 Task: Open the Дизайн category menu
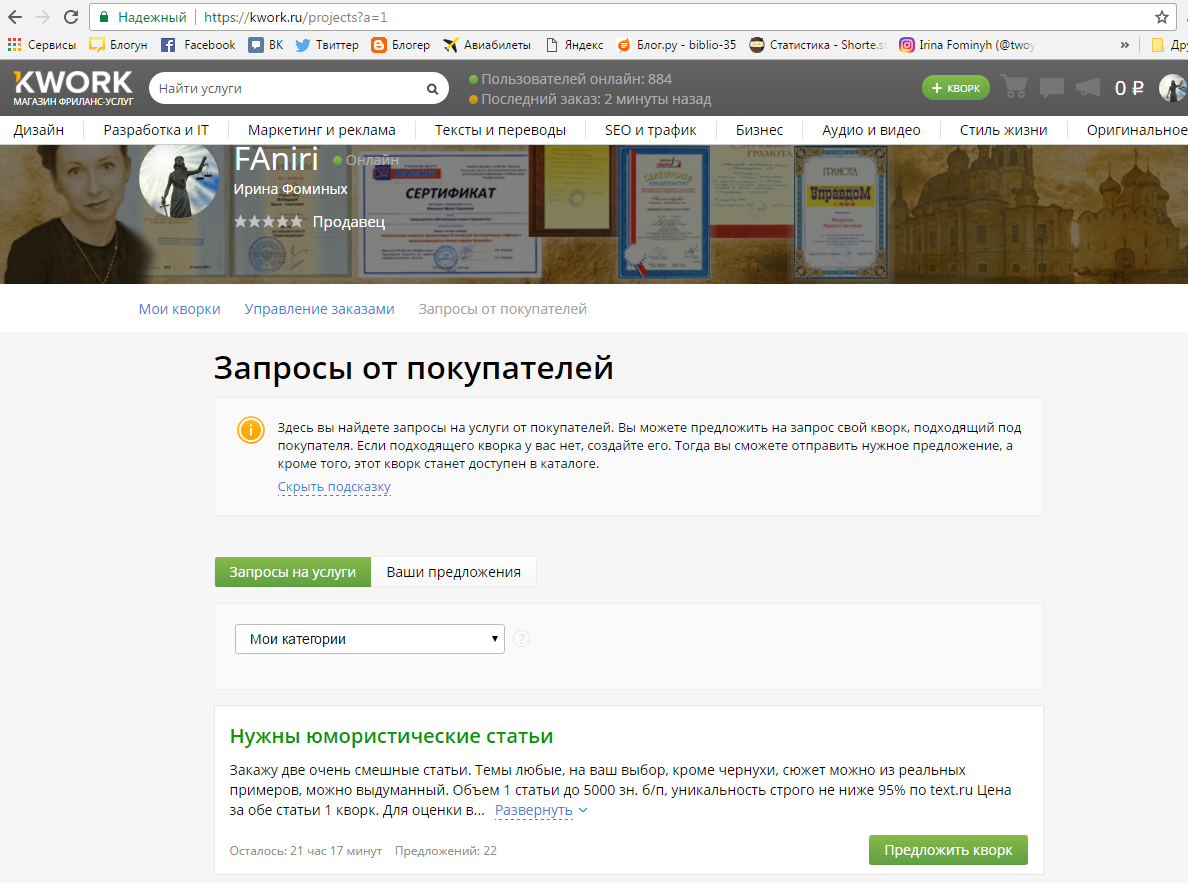pos(39,130)
